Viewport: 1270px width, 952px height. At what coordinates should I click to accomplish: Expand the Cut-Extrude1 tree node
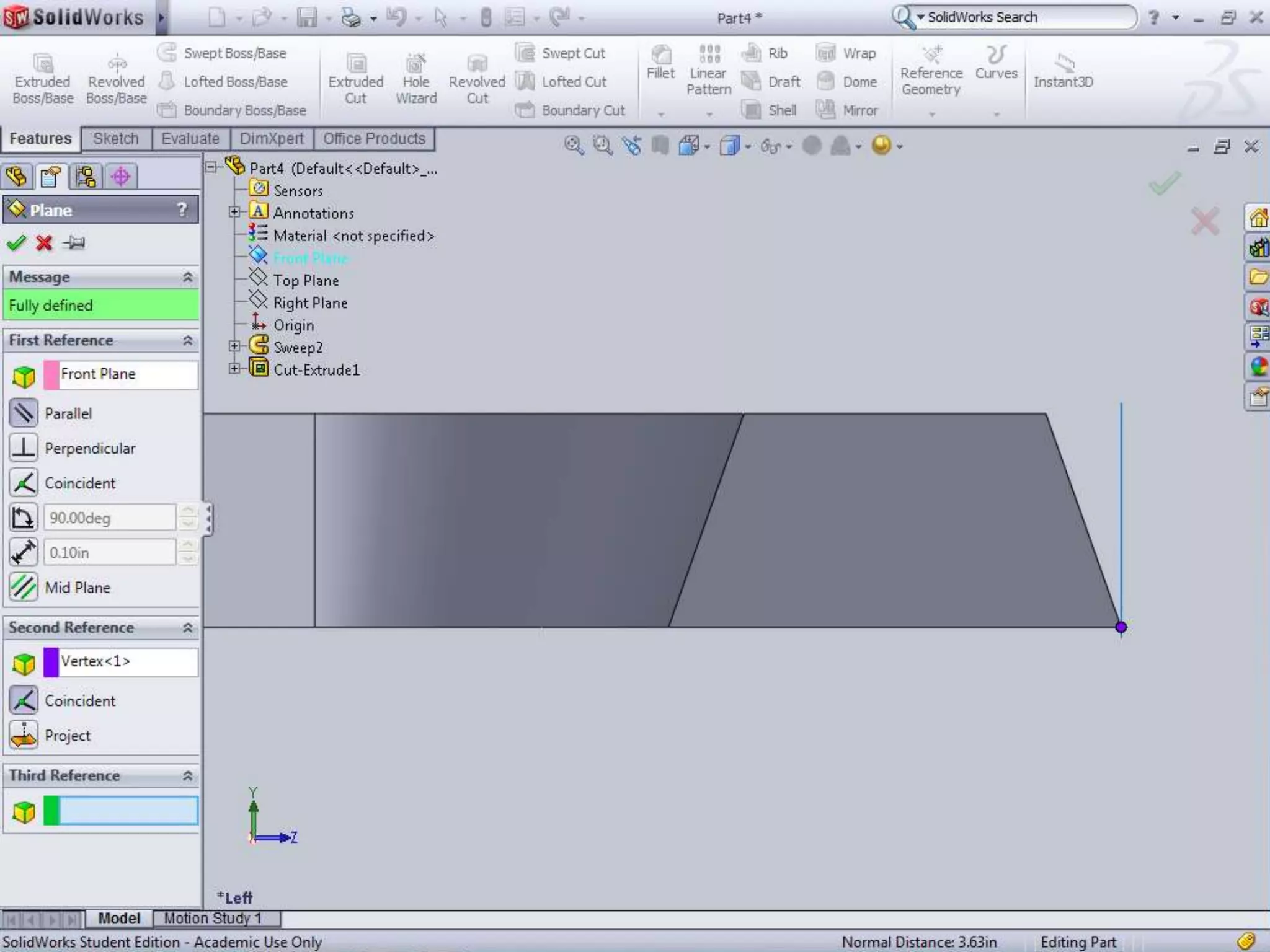coord(234,369)
